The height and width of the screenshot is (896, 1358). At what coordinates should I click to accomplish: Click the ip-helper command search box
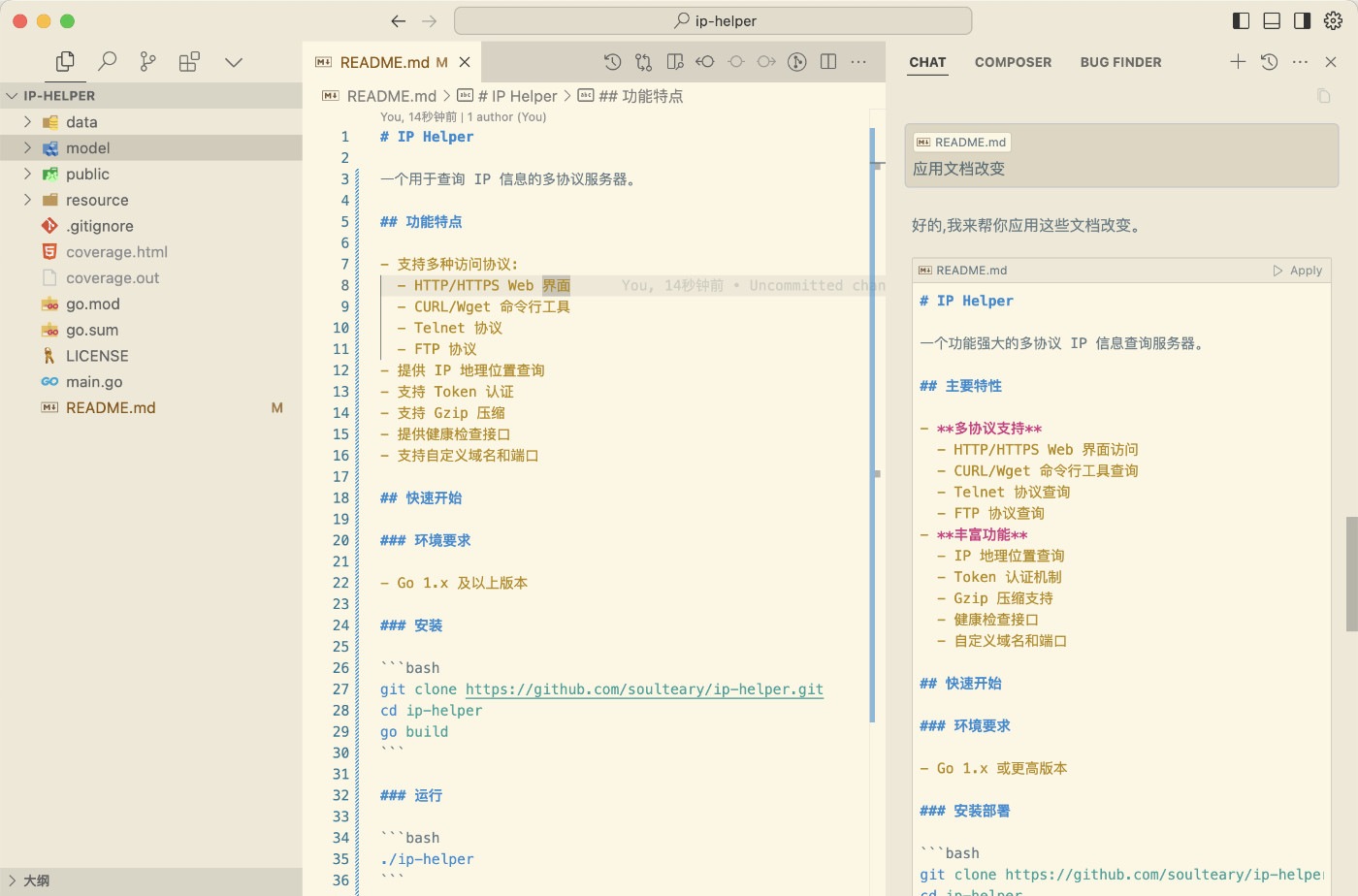click(713, 20)
